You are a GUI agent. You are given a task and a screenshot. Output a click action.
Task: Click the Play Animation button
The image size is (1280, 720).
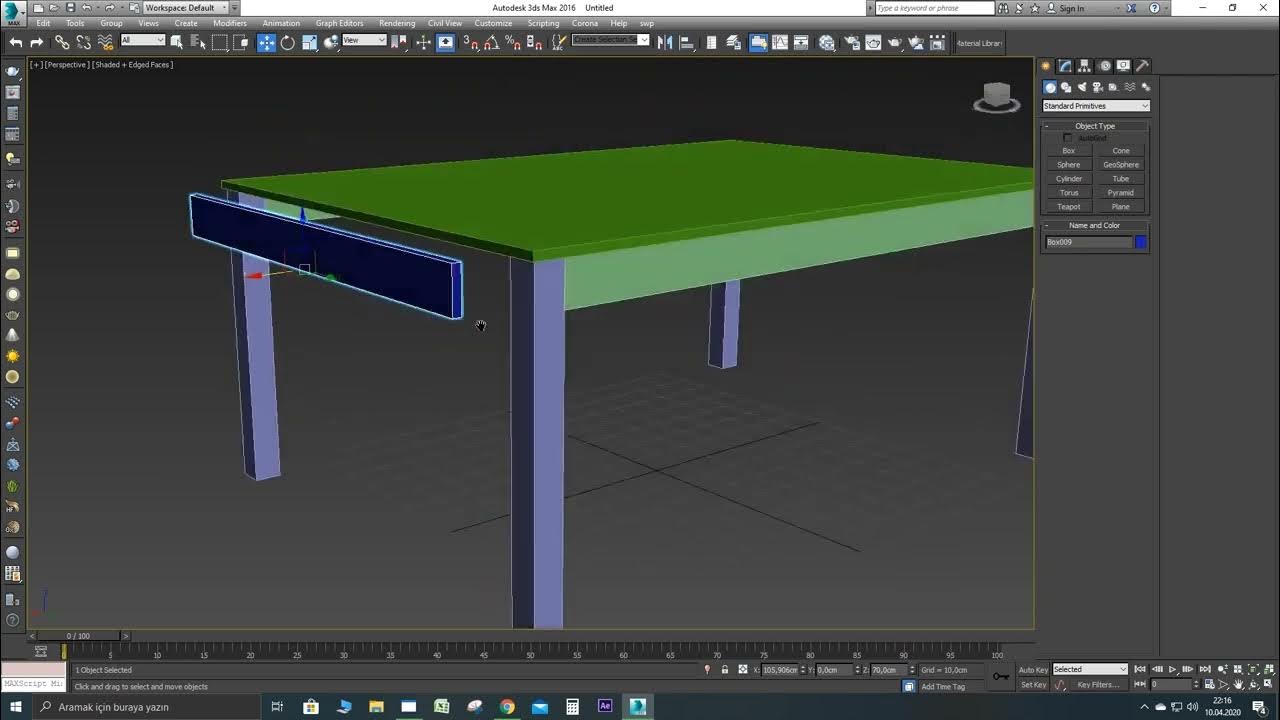pyautogui.click(x=1173, y=669)
